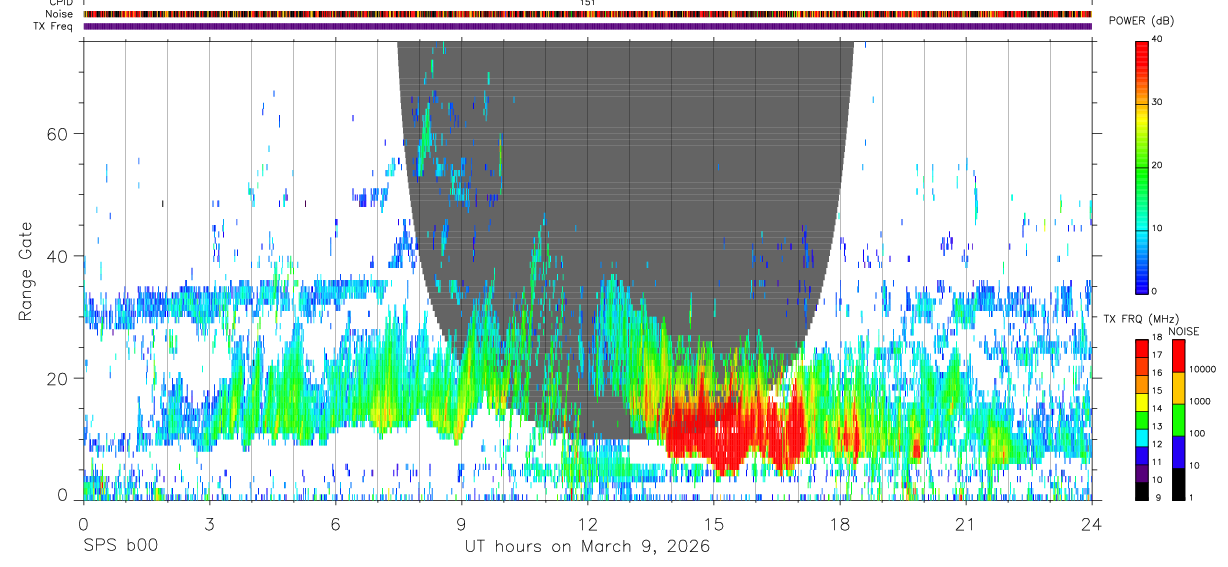
Task: Click the POWER (dB) legend title
Action: (1141, 22)
